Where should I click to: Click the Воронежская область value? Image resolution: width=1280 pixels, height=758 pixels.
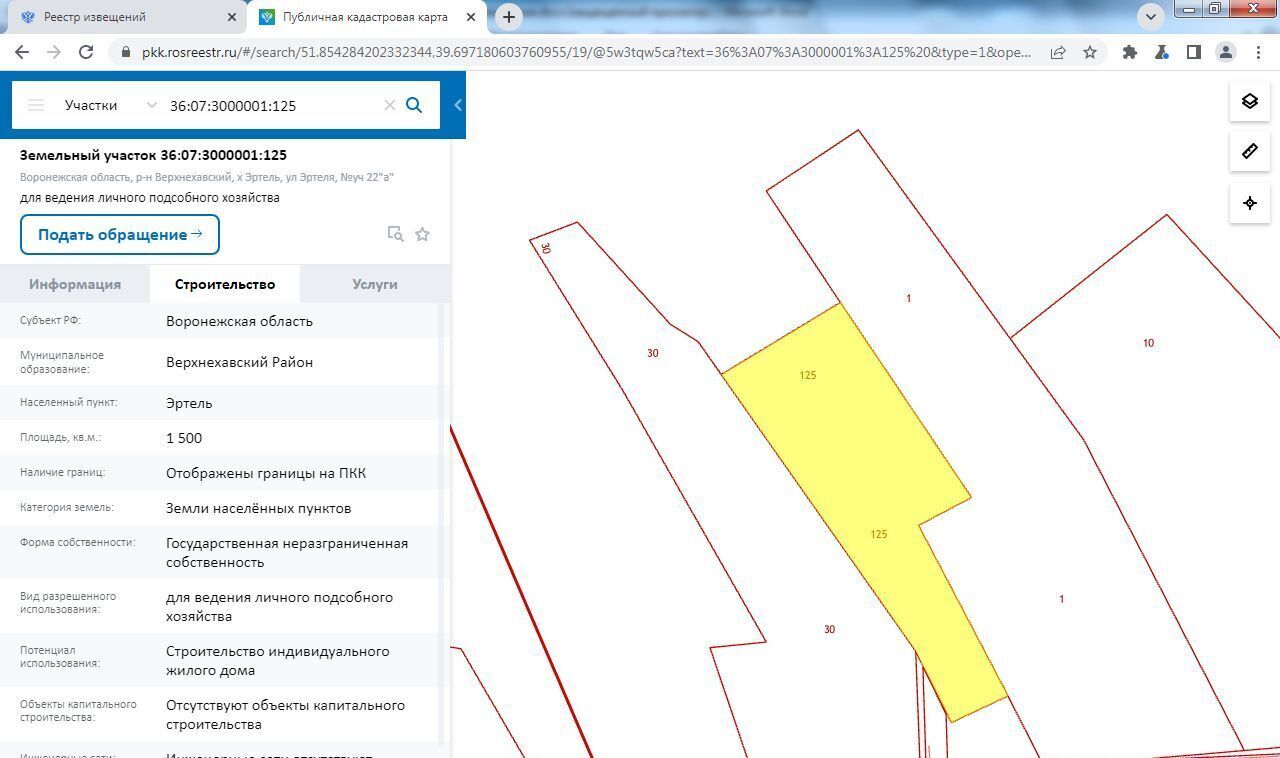pyautogui.click(x=239, y=321)
